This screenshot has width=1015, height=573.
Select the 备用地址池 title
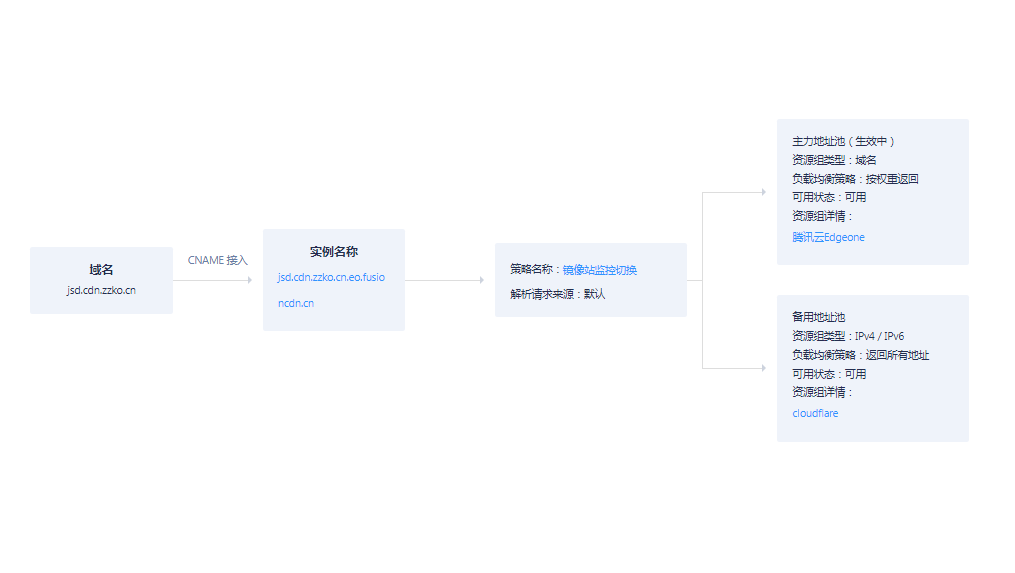click(819, 317)
